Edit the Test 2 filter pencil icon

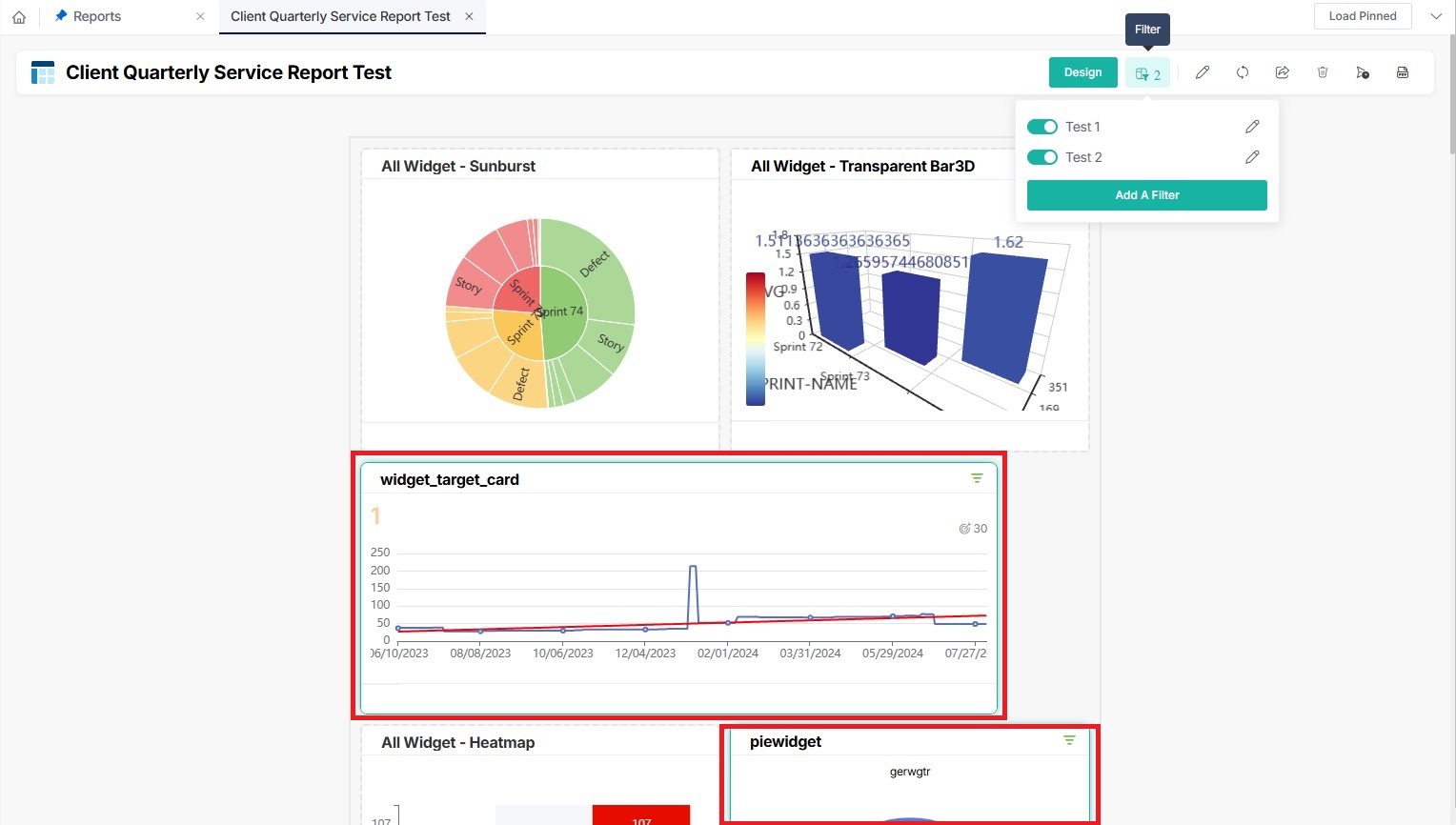click(x=1252, y=157)
